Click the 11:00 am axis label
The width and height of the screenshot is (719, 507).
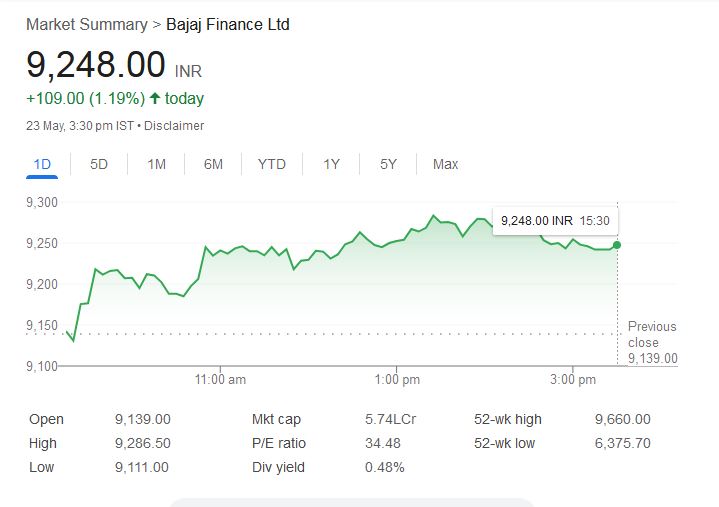click(220, 380)
